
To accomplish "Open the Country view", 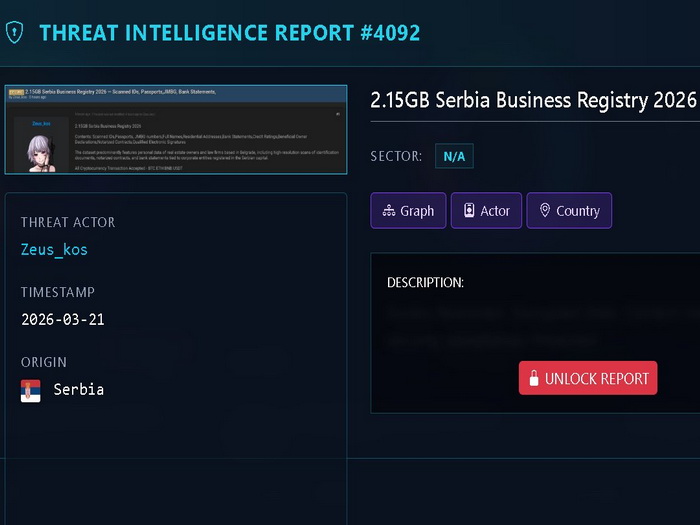I will pos(578,211).
